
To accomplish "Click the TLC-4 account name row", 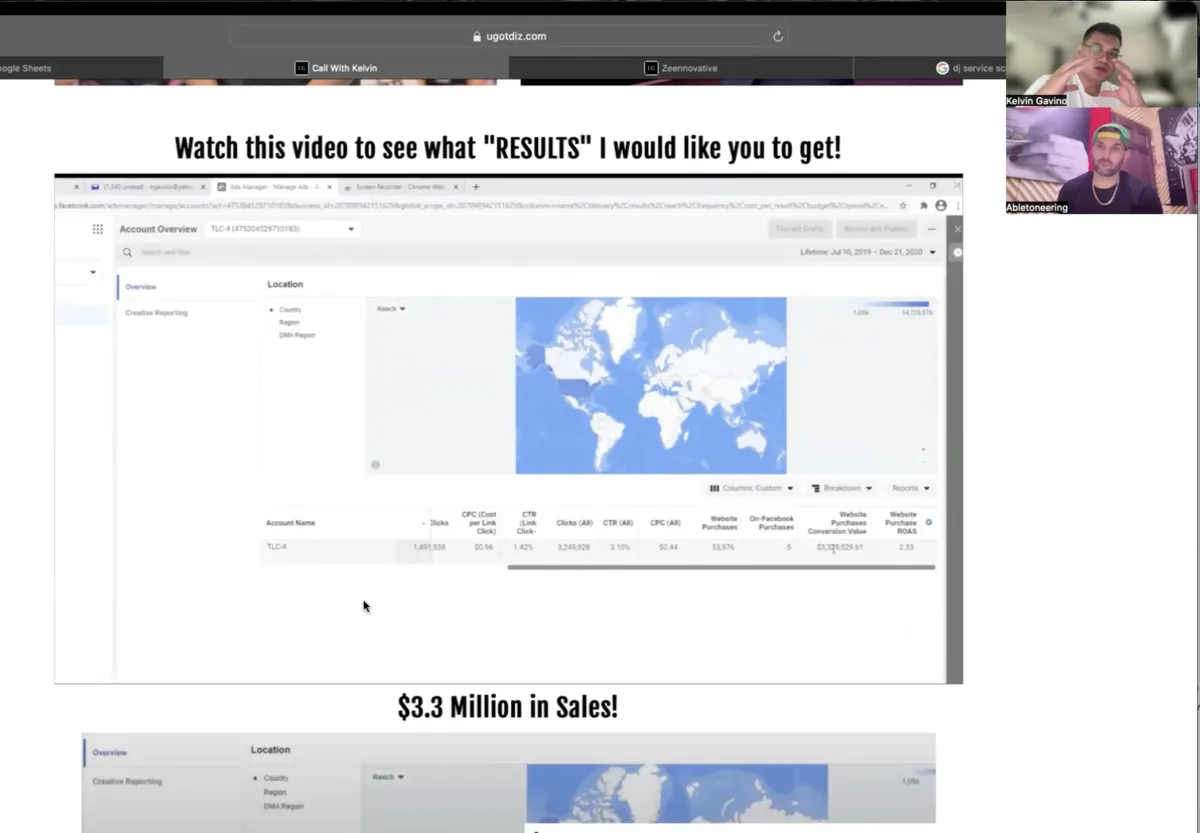I will (x=276, y=547).
